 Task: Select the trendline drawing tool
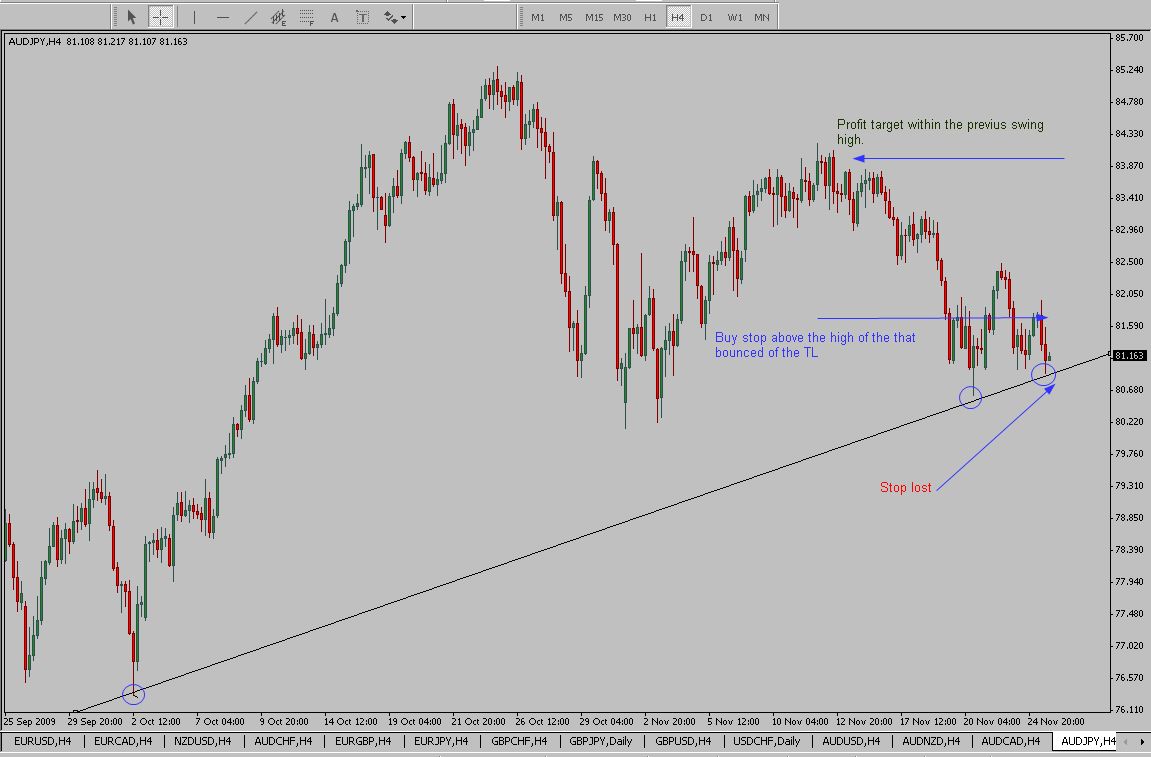tap(250, 17)
